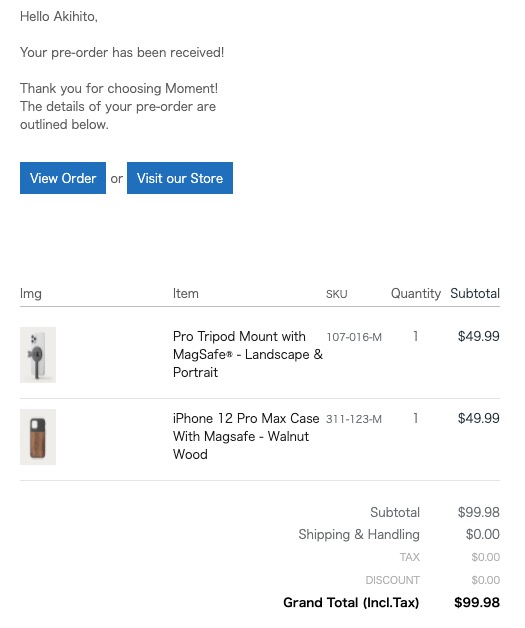The width and height of the screenshot is (525, 628).
Task: Click the Subtotal column header
Action: point(475,294)
